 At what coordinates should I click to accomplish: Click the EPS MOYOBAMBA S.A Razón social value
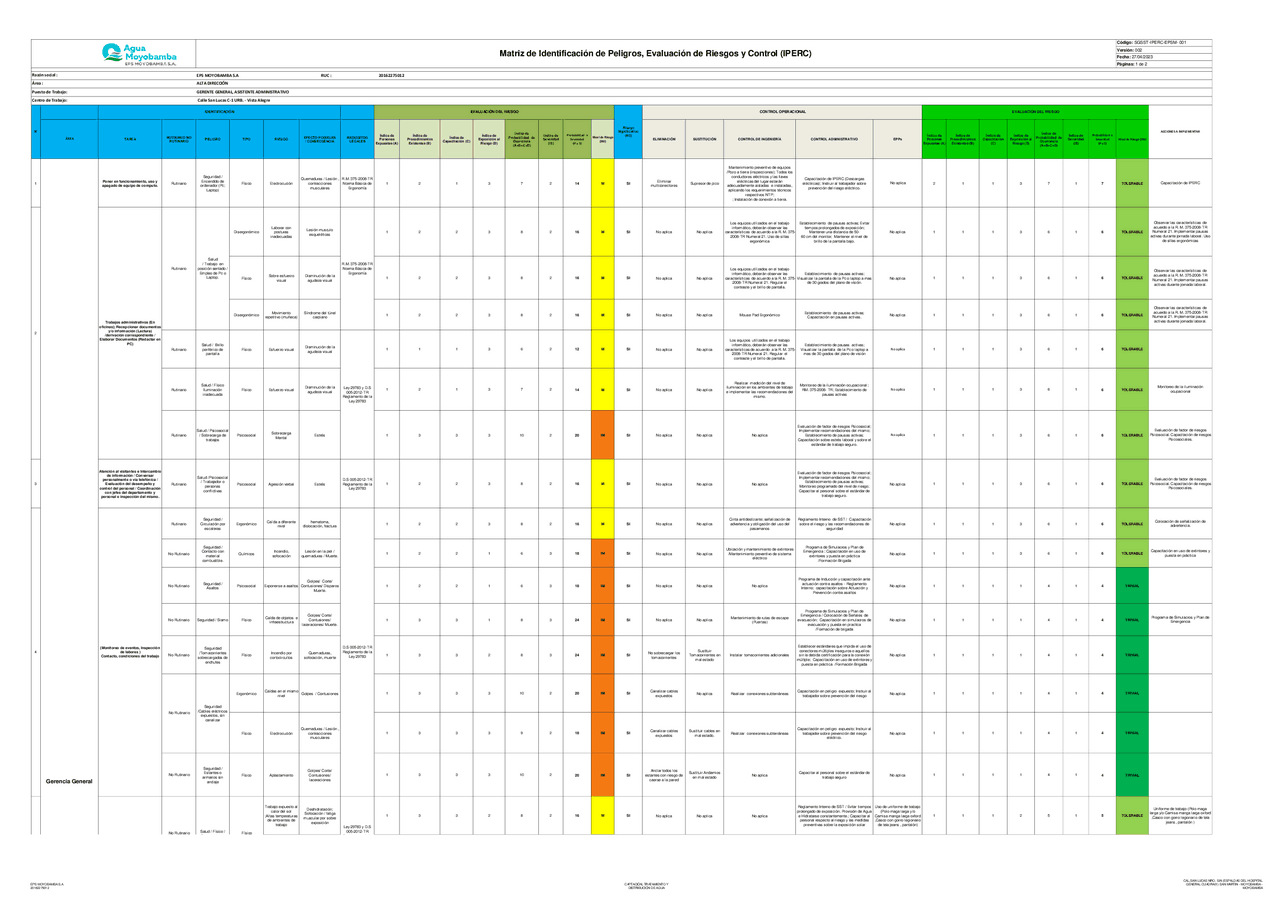click(220, 74)
